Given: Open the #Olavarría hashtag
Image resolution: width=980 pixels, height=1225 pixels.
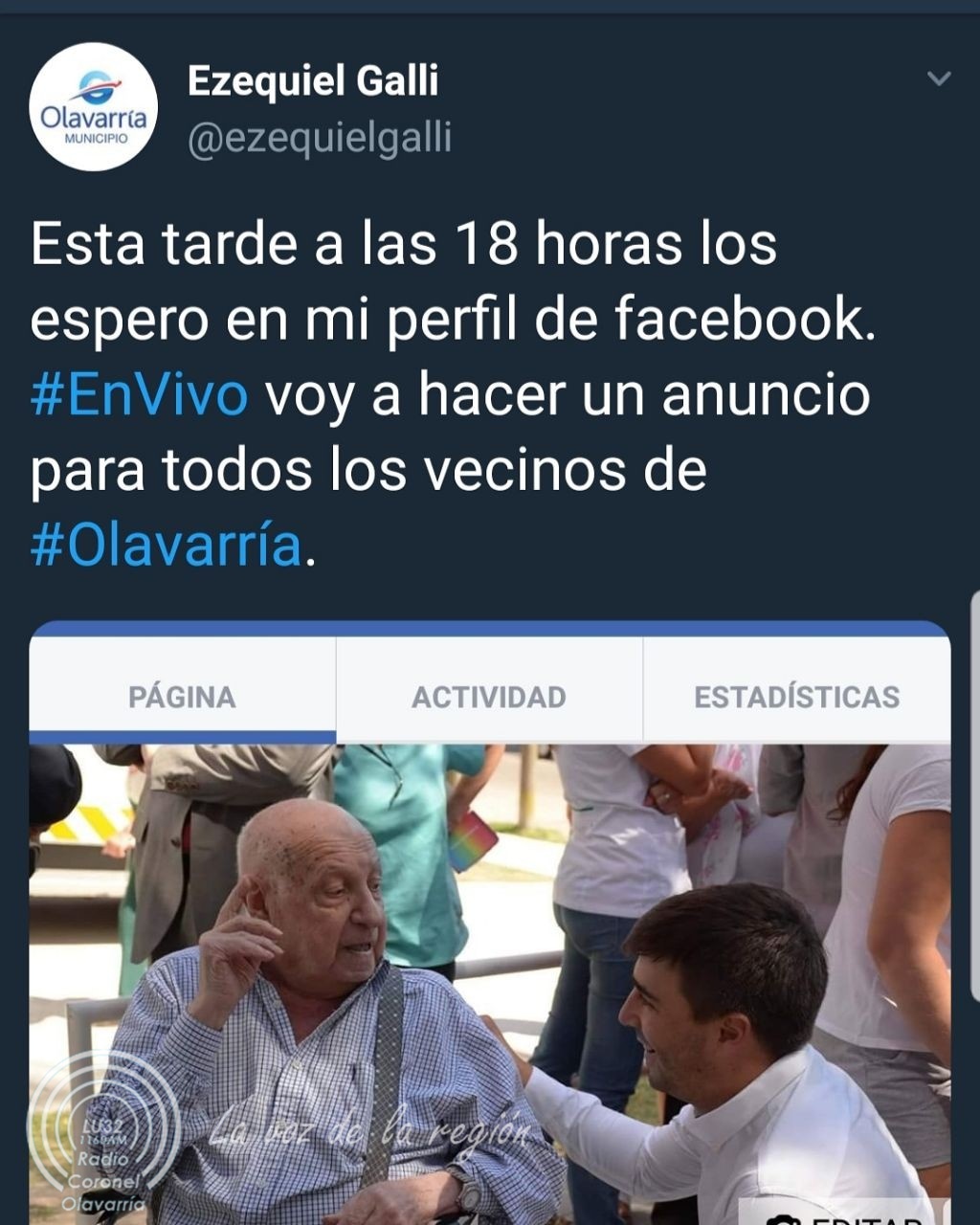Looking at the screenshot, I should tap(167, 546).
